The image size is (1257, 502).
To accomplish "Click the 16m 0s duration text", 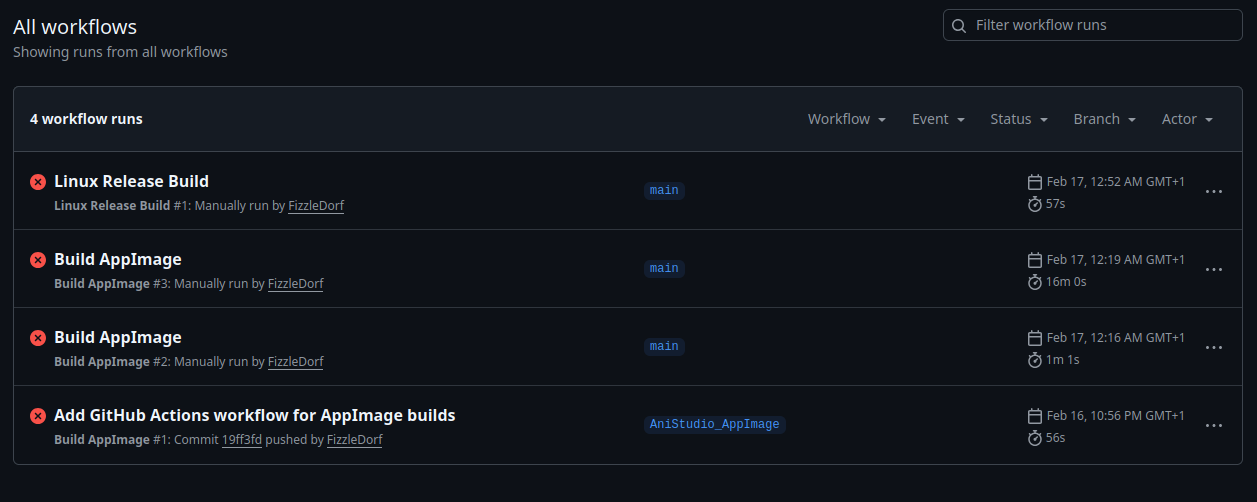I will coord(1066,282).
